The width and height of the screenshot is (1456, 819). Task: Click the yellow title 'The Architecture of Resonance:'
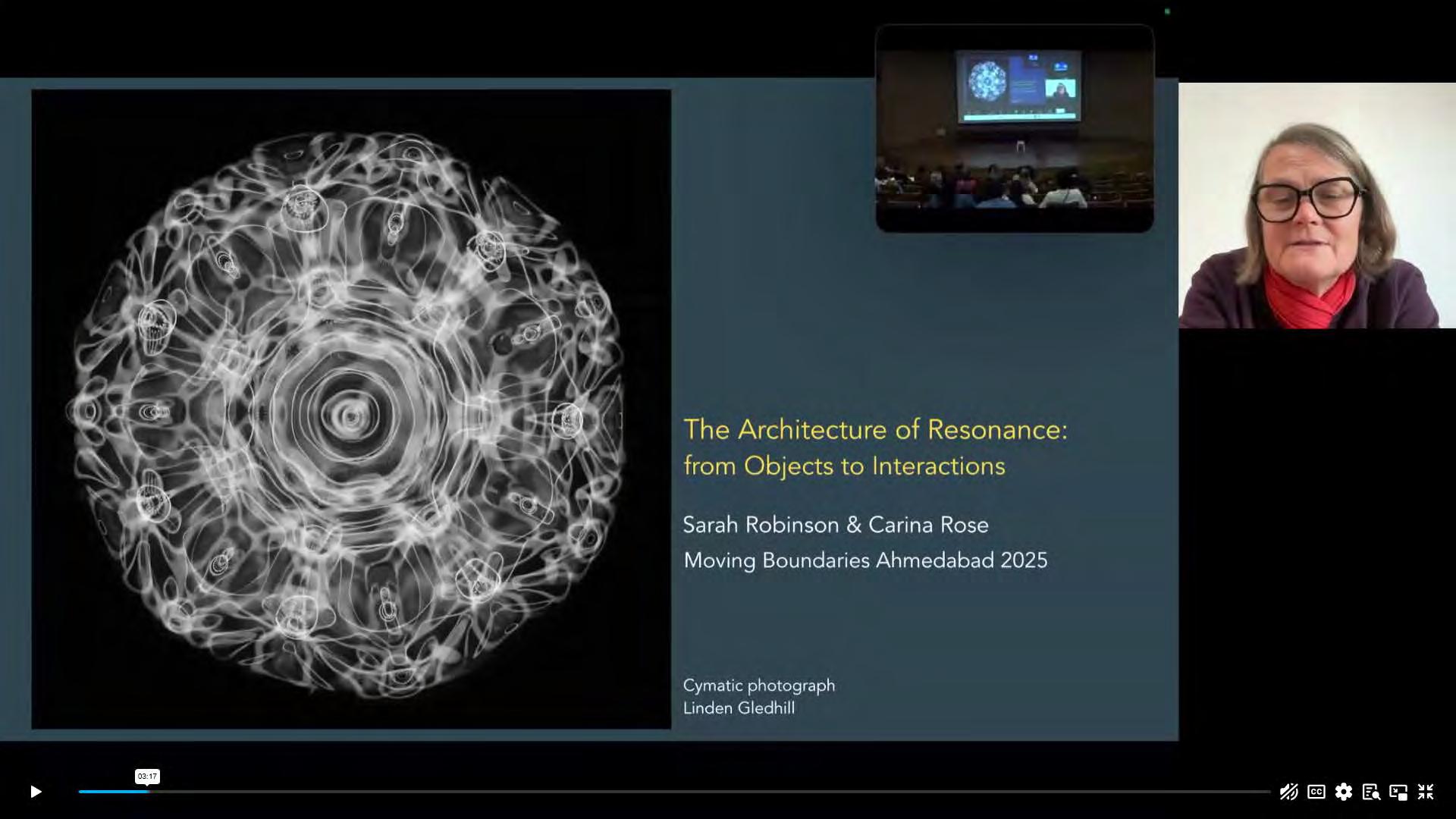(875, 429)
